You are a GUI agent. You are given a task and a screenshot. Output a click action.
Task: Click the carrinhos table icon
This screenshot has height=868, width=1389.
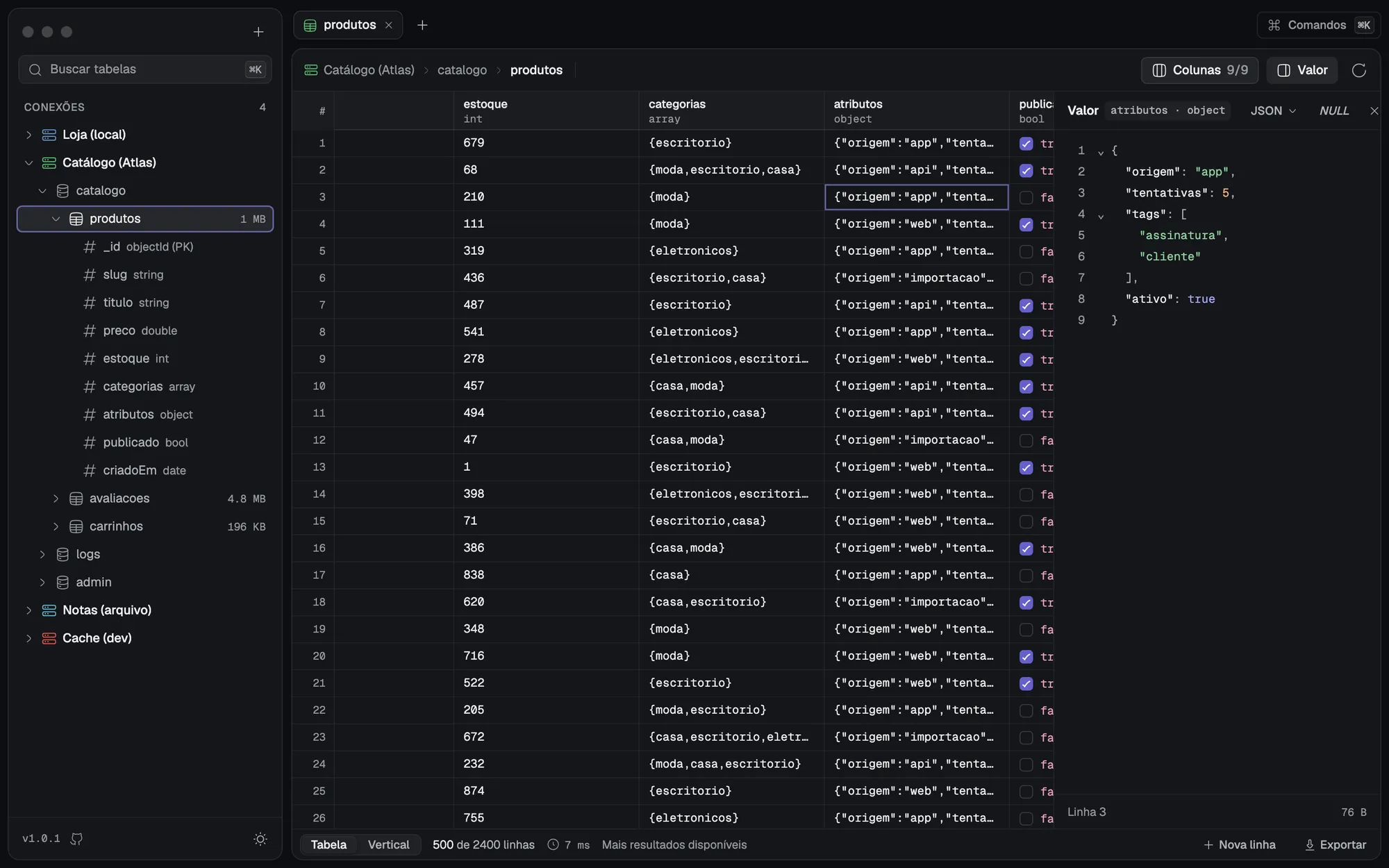click(x=76, y=526)
